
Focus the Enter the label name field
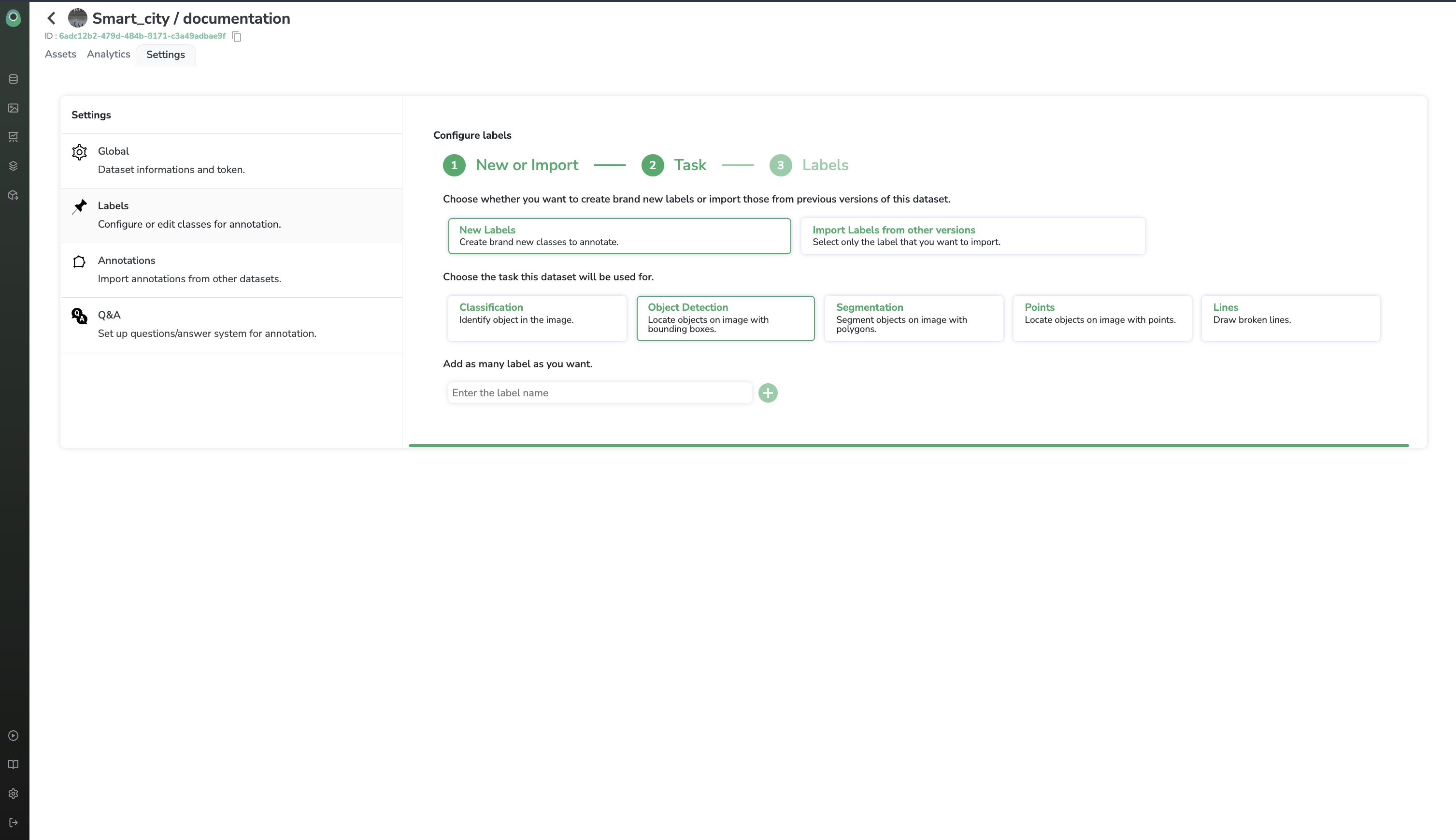(599, 393)
